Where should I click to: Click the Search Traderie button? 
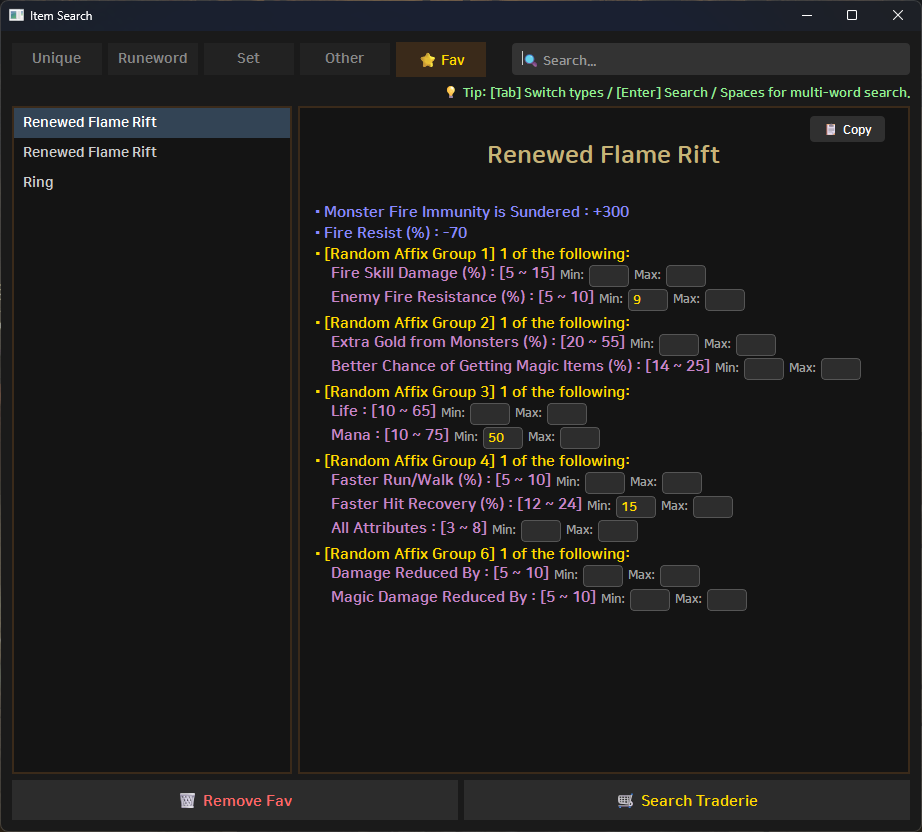tap(687, 800)
